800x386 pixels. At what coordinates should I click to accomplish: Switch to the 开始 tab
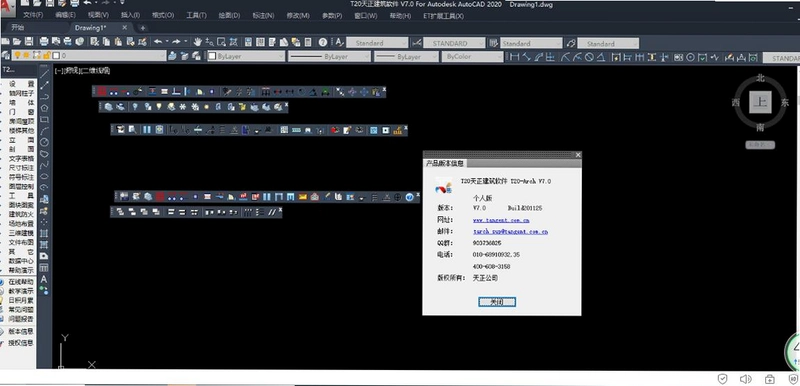(x=17, y=28)
